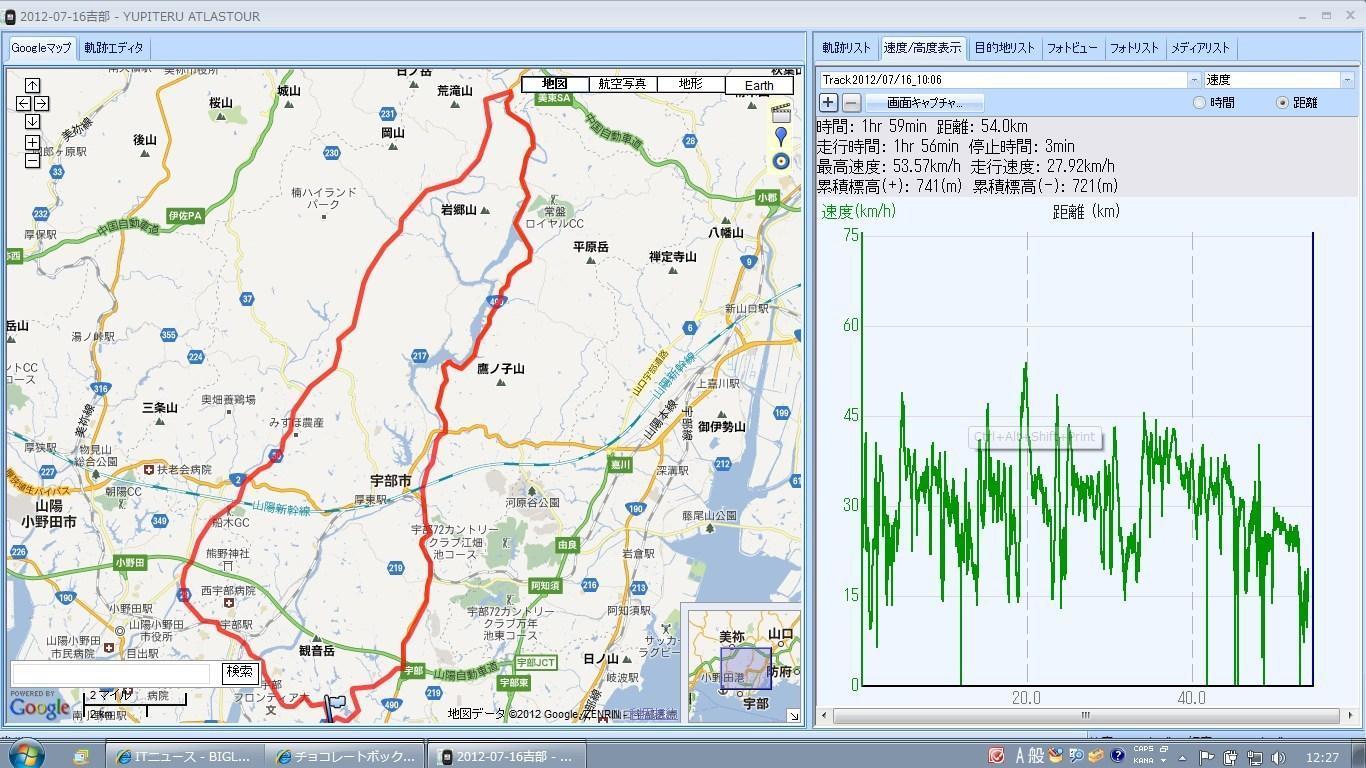Zoom out the speed graph with the minus button
1366x768 pixels.
coord(851,102)
